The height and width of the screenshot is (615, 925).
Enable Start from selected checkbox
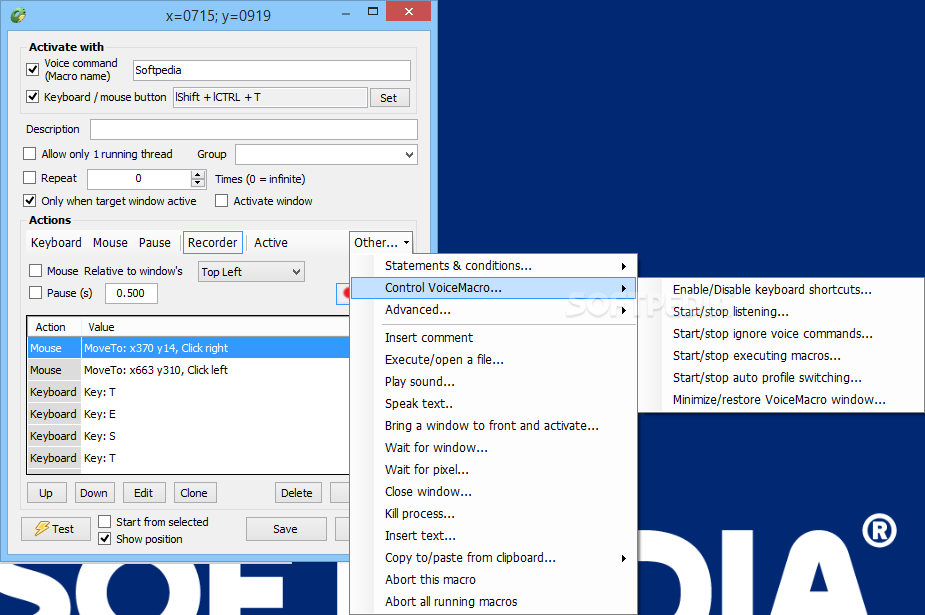coord(104,521)
